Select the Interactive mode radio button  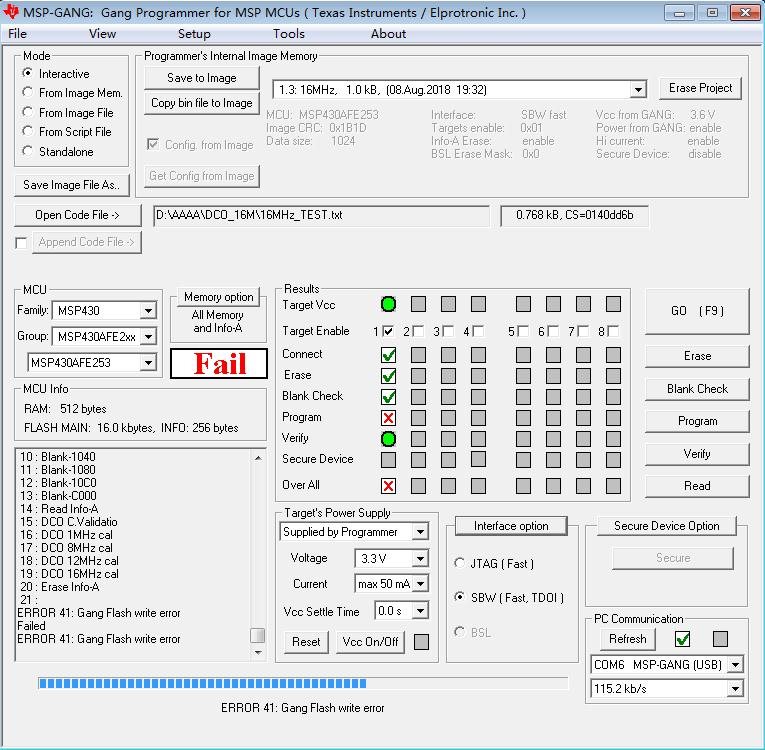28,73
